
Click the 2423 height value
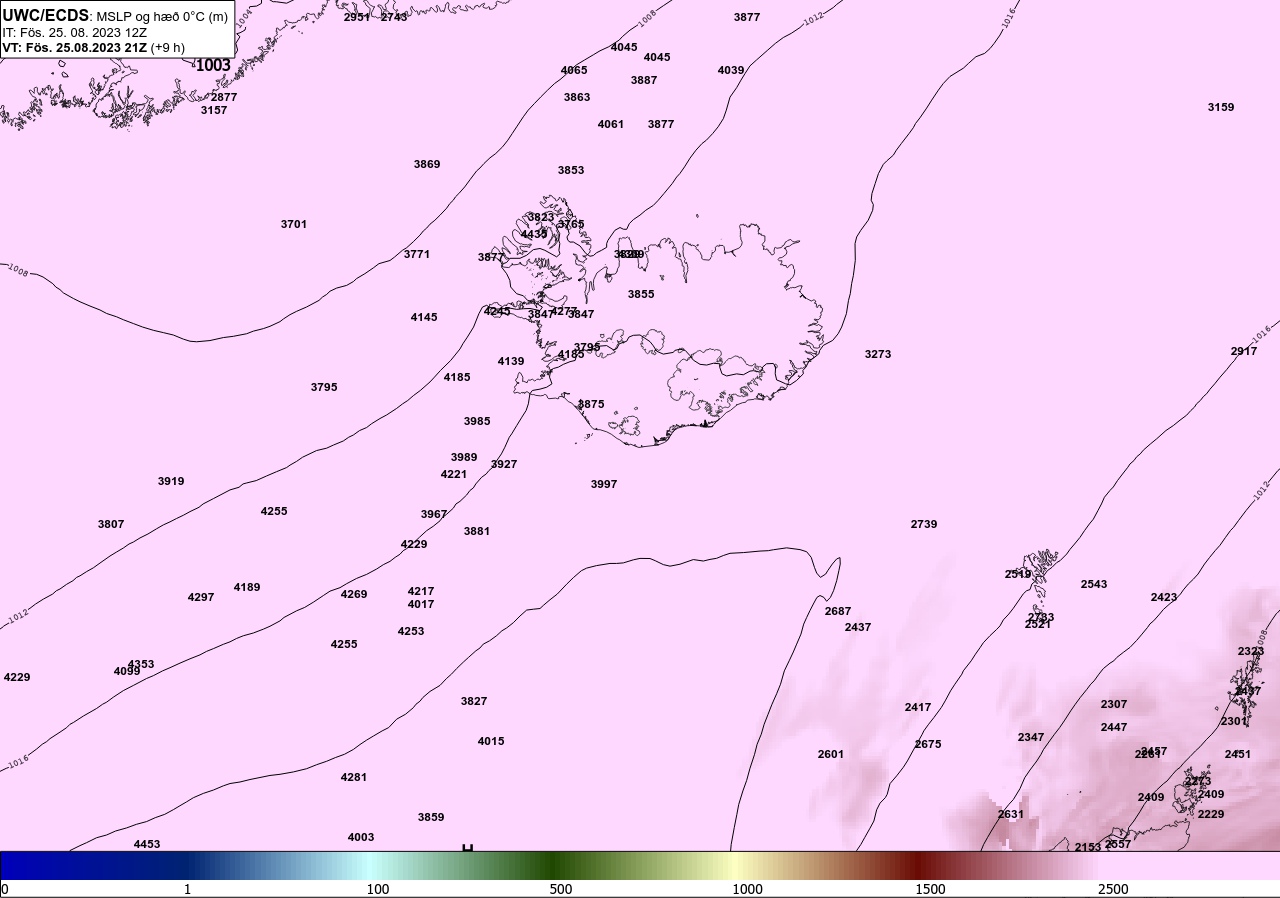(1164, 597)
